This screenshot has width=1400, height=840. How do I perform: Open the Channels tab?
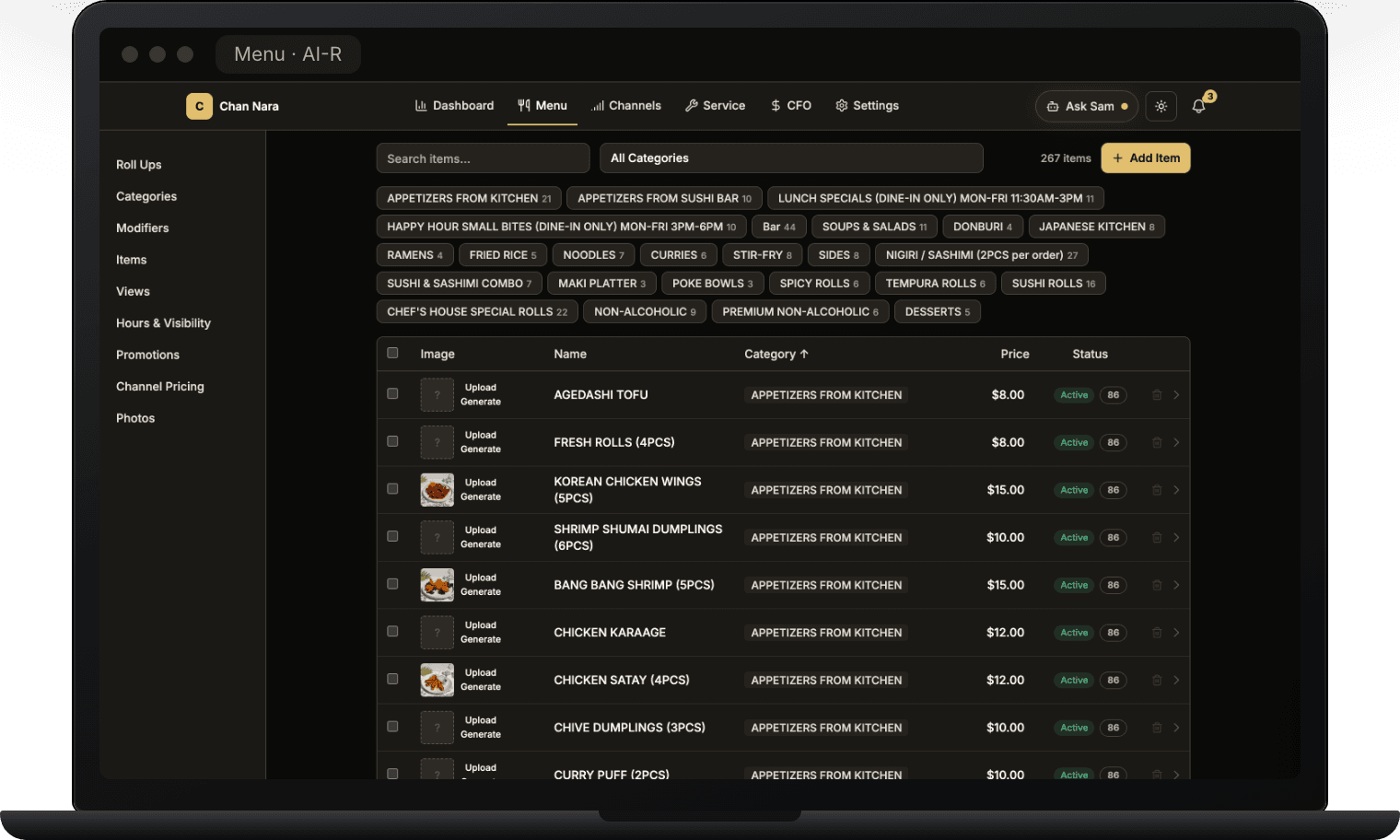pyautogui.click(x=626, y=106)
